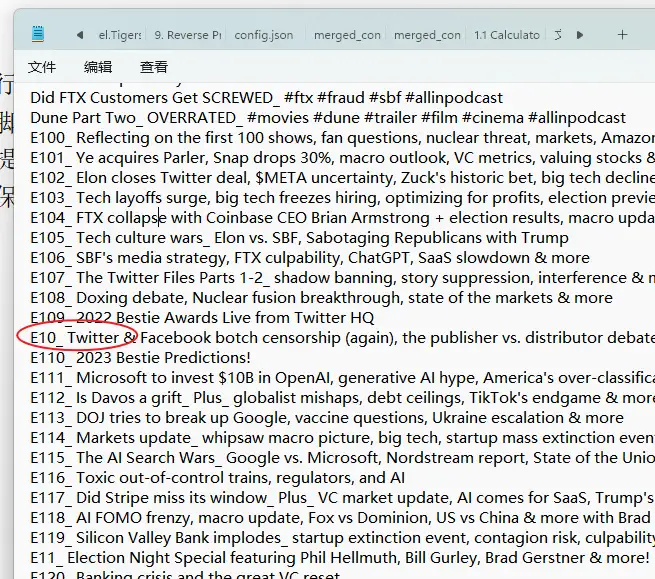Click the E11_ Election Night Special line
Image resolution: width=655 pixels, height=579 pixels.
(340, 558)
